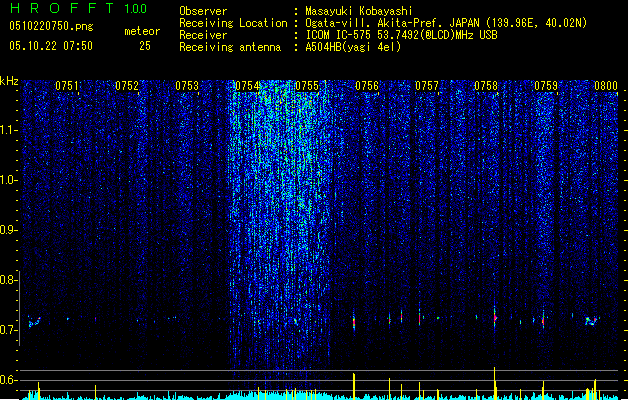Click the 0752 time marker

[127, 86]
